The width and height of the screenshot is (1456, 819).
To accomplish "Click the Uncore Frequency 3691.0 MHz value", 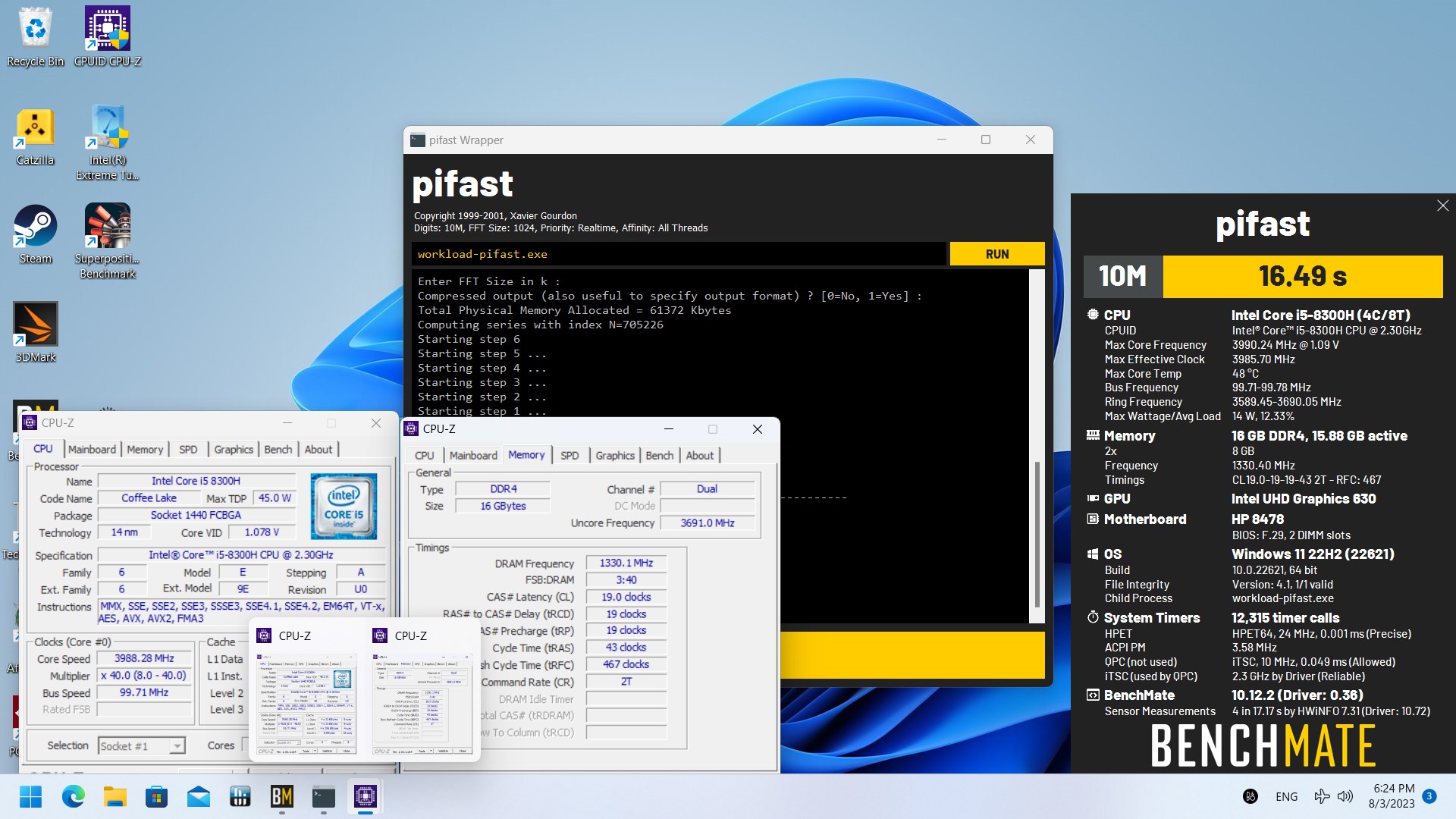I will (708, 522).
